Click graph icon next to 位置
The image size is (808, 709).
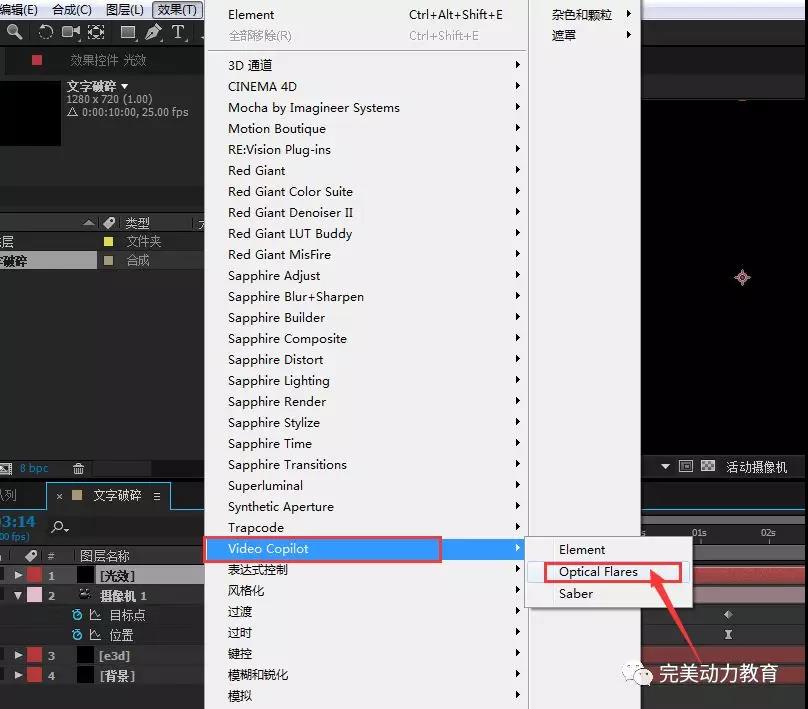pyautogui.click(x=95, y=635)
